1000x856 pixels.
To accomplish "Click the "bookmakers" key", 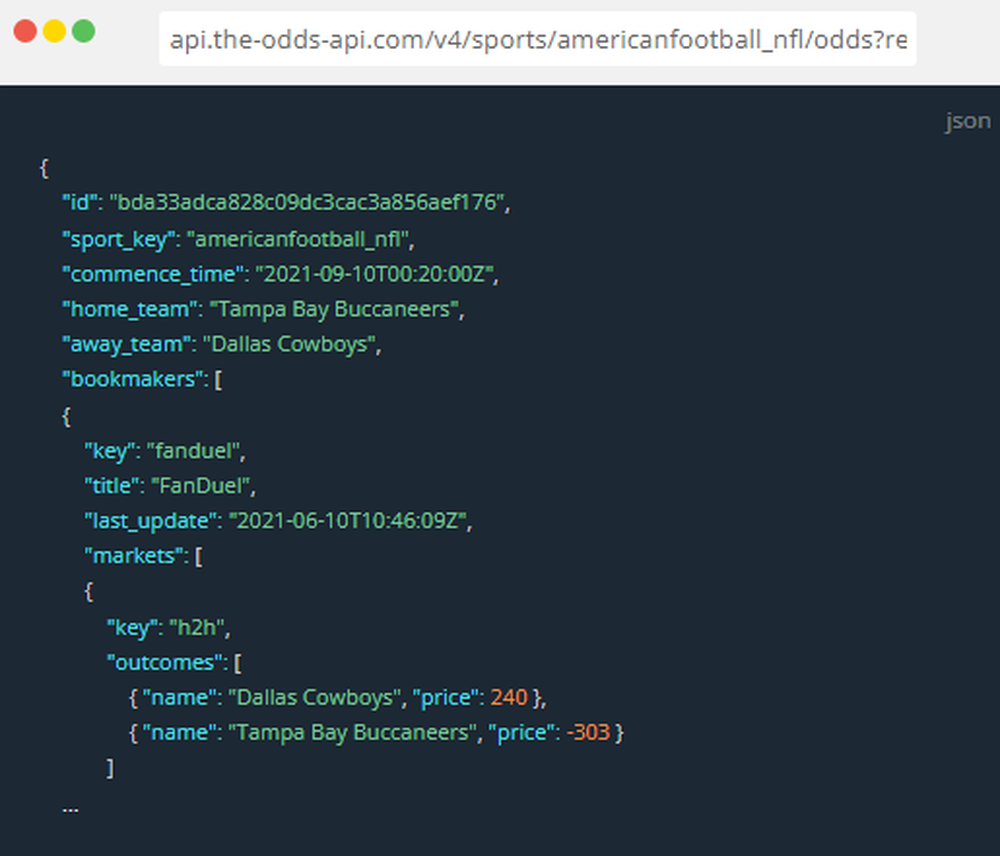I will (x=132, y=380).
